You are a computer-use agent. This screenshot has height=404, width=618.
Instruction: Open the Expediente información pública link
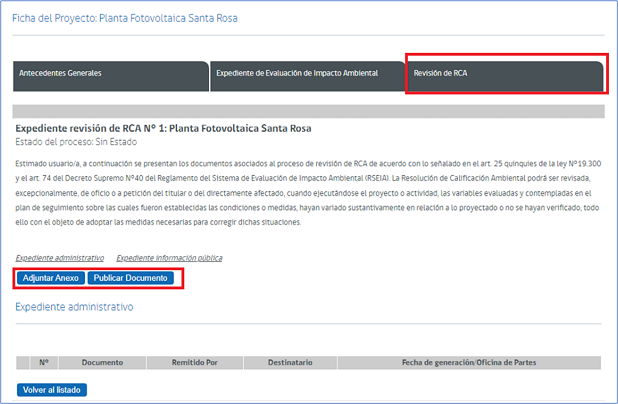tap(169, 257)
